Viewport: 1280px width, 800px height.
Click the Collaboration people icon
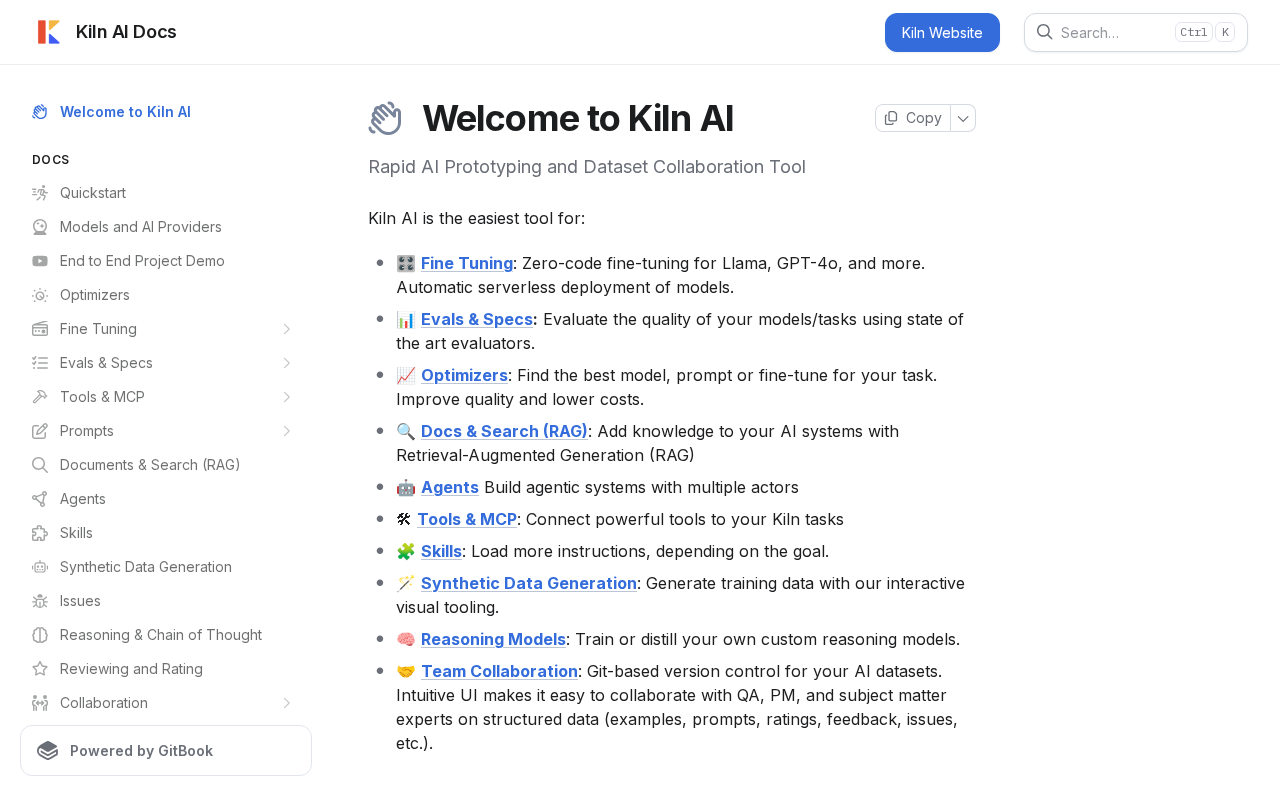point(40,703)
